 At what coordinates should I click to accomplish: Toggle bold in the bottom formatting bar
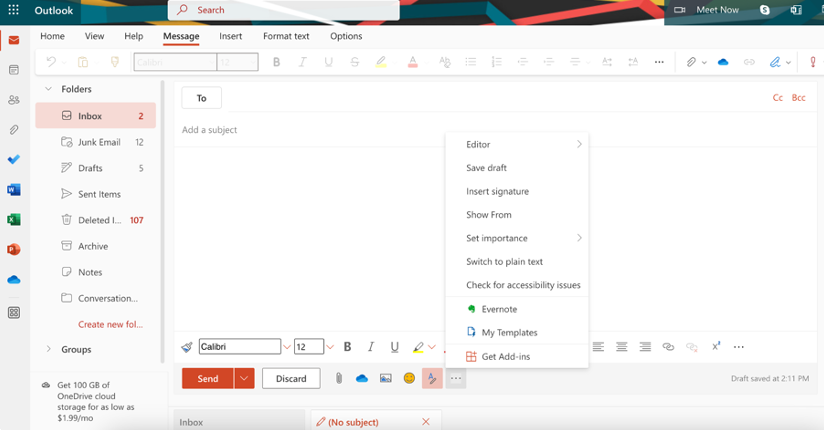[347, 347]
